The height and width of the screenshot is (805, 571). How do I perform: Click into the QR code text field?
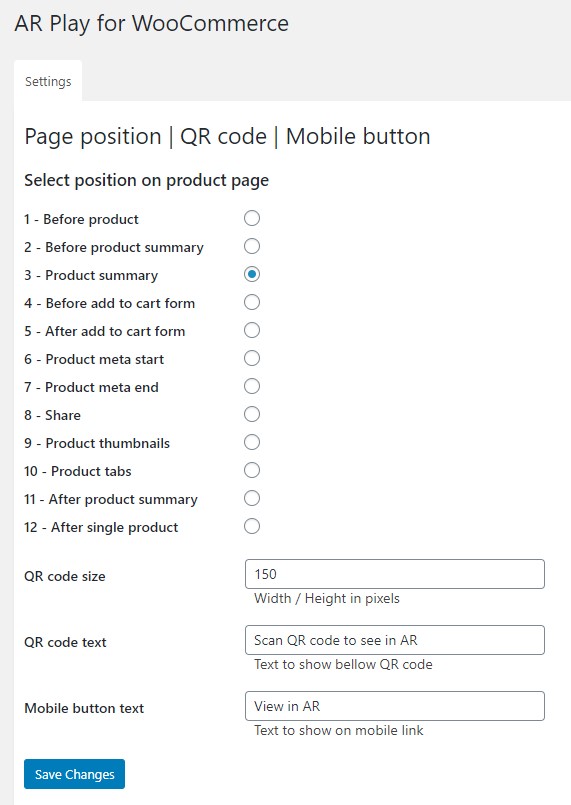tap(395, 640)
